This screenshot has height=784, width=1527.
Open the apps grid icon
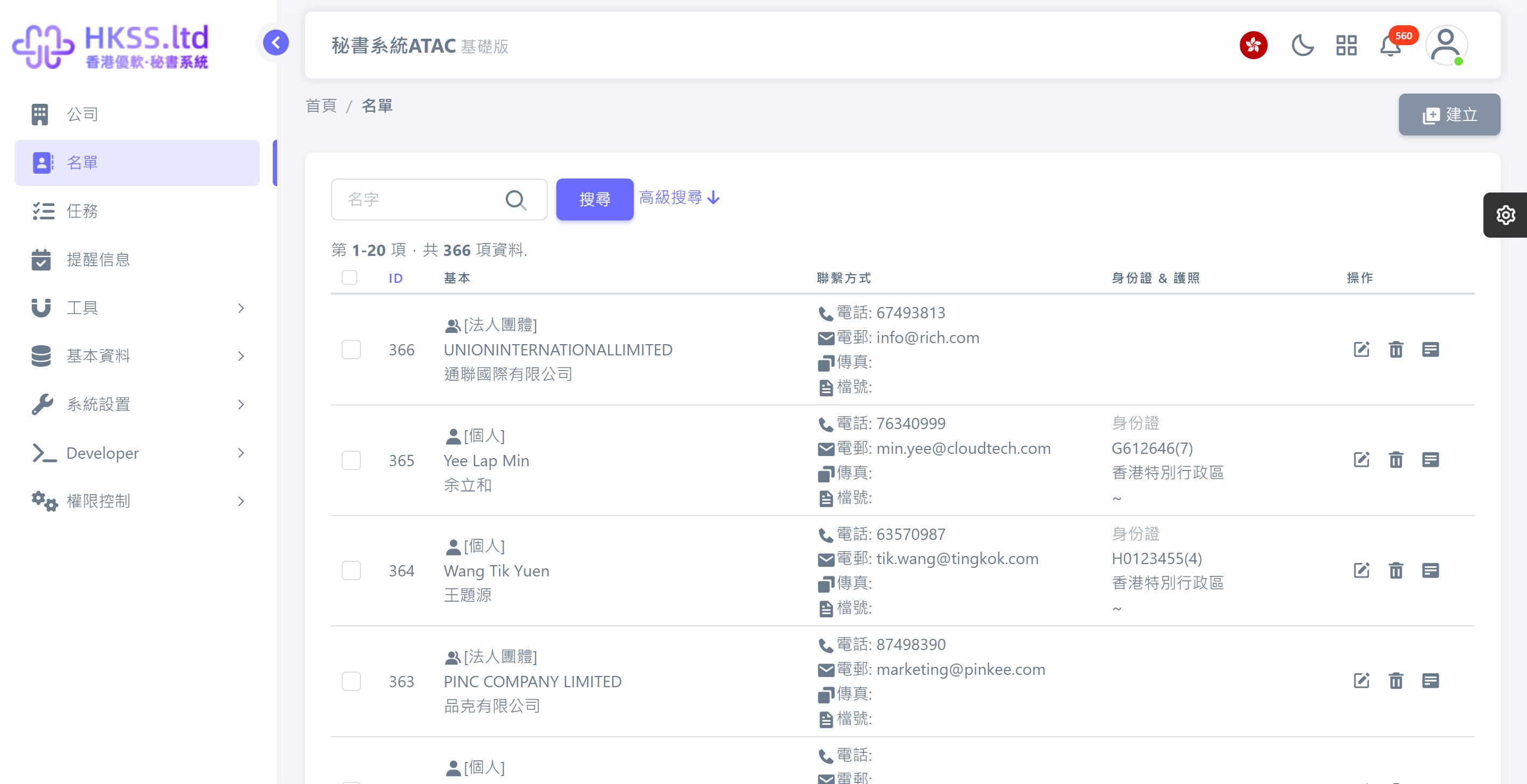[x=1346, y=45]
